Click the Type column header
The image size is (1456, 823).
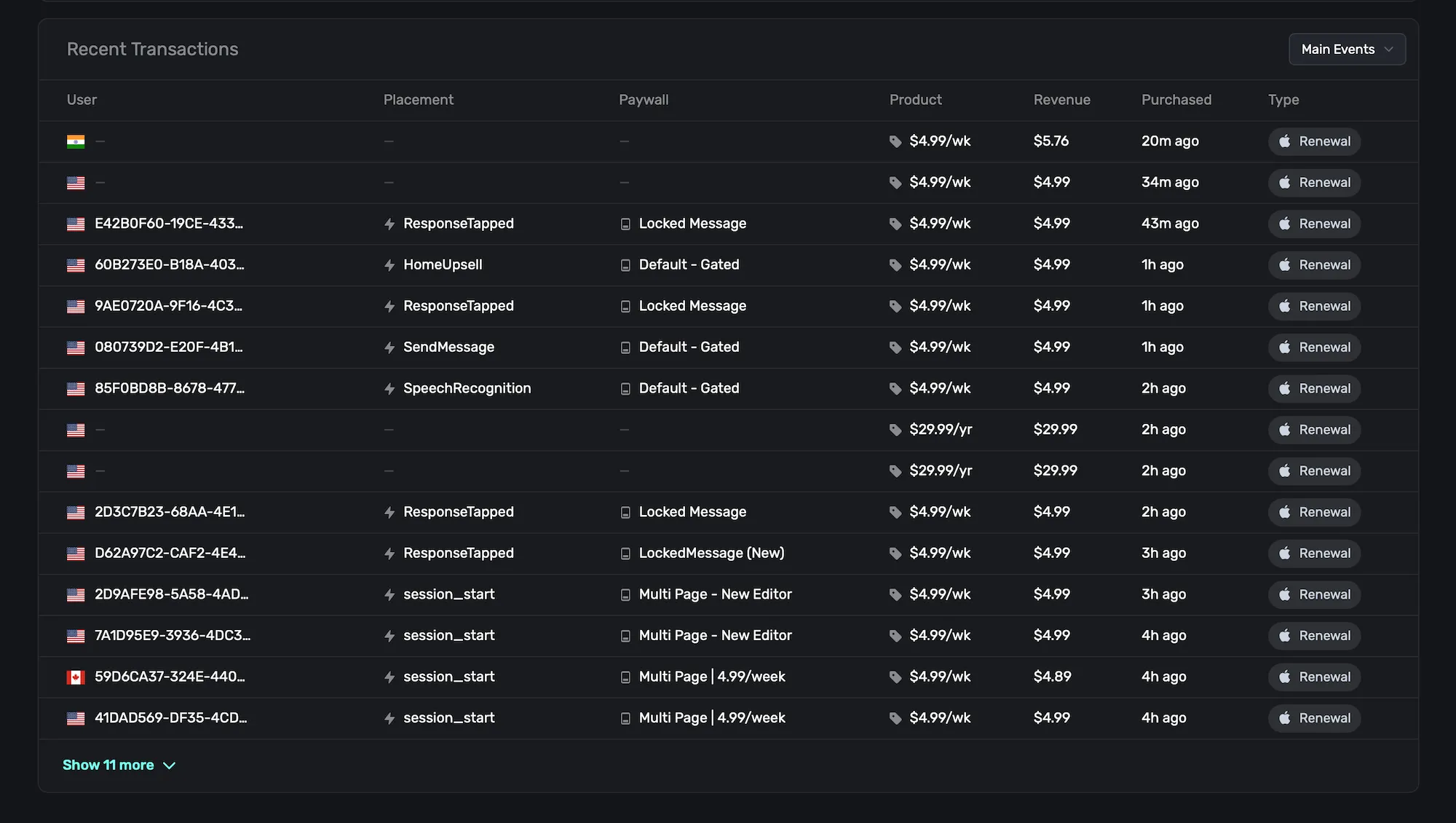[x=1283, y=100]
